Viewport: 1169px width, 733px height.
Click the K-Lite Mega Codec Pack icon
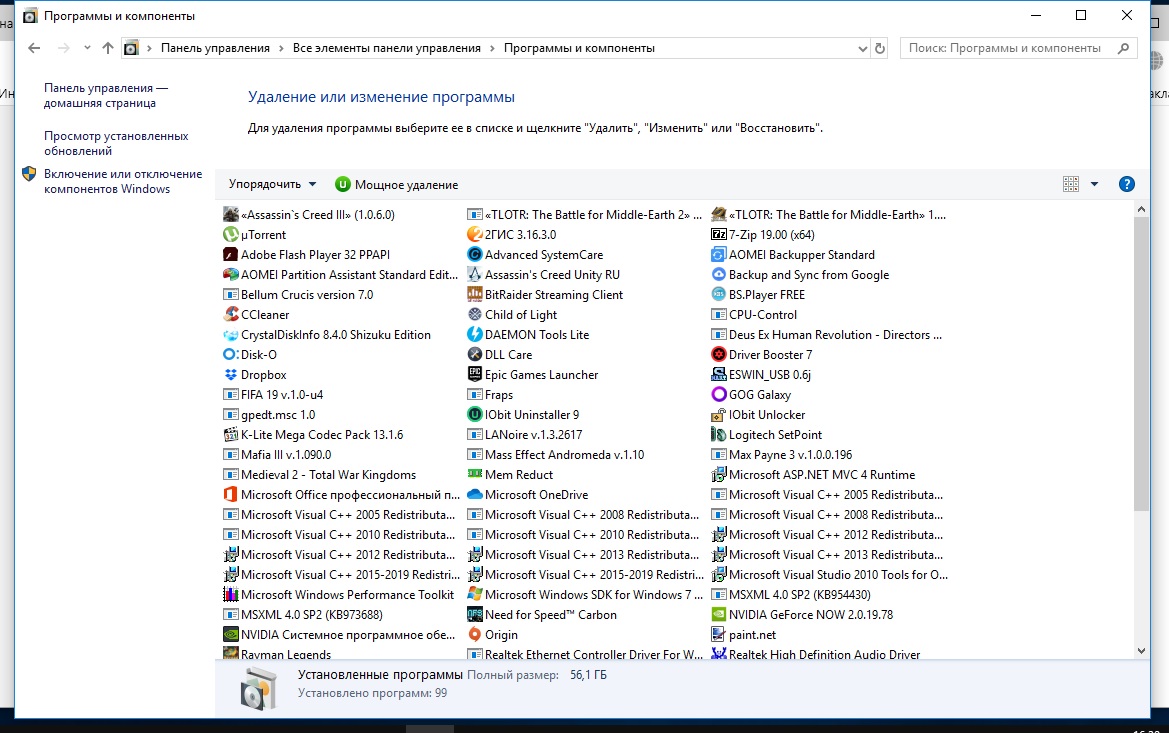pyautogui.click(x=230, y=435)
